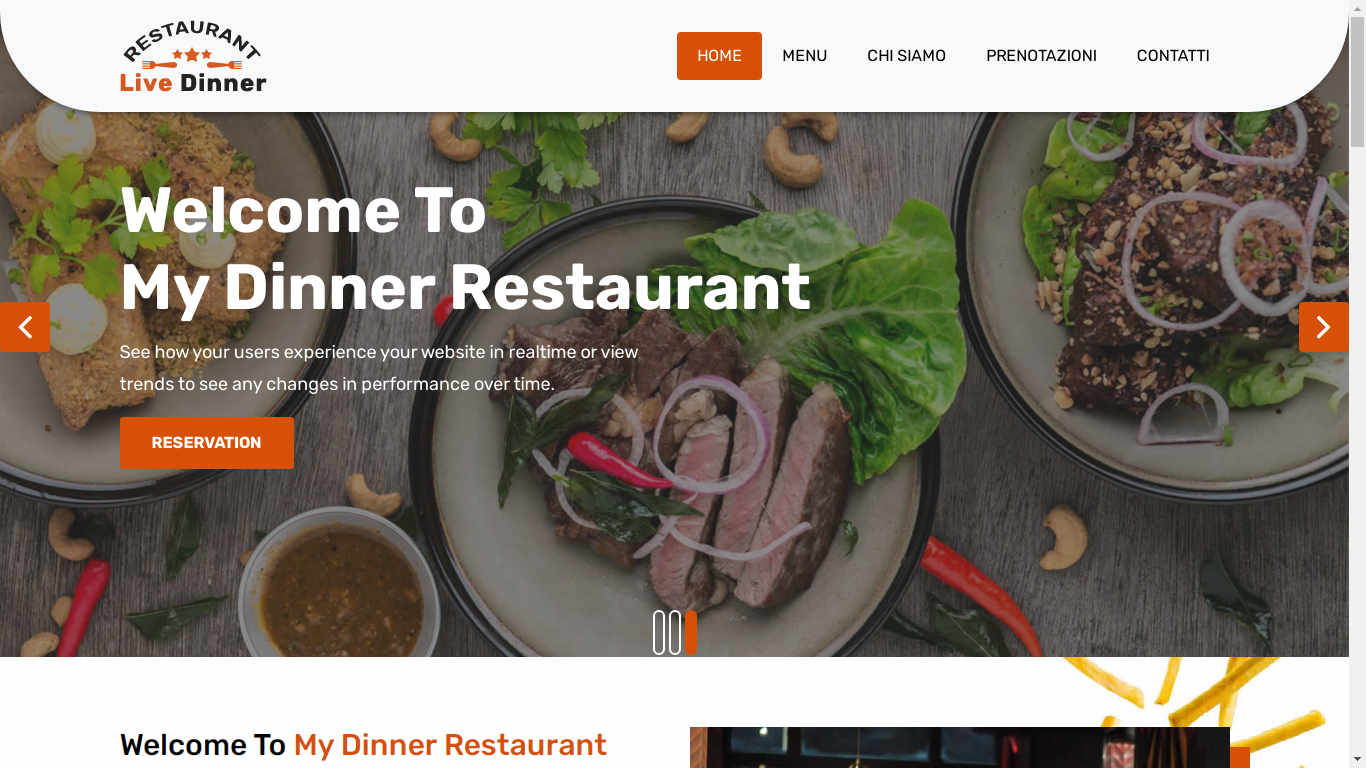Click the scrollbar thumb on the right
The height and width of the screenshot is (768, 1366).
pos(1357,82)
